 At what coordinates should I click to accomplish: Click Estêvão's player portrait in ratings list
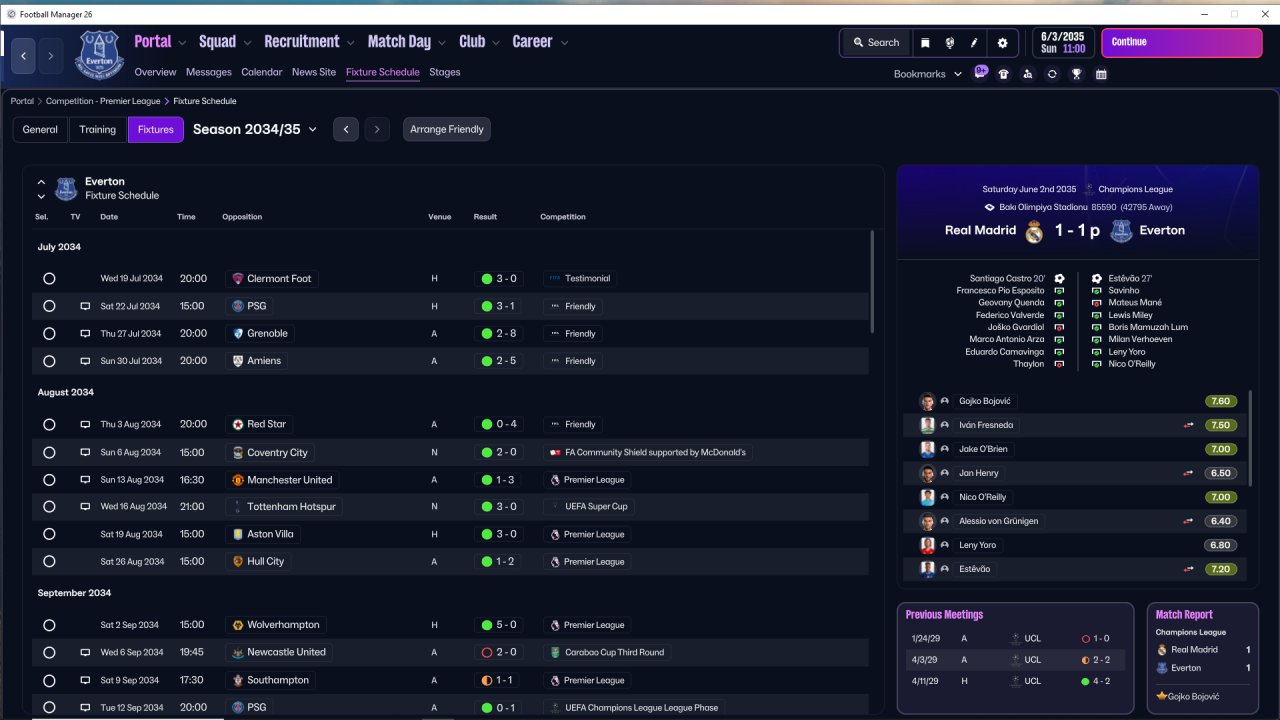point(927,569)
